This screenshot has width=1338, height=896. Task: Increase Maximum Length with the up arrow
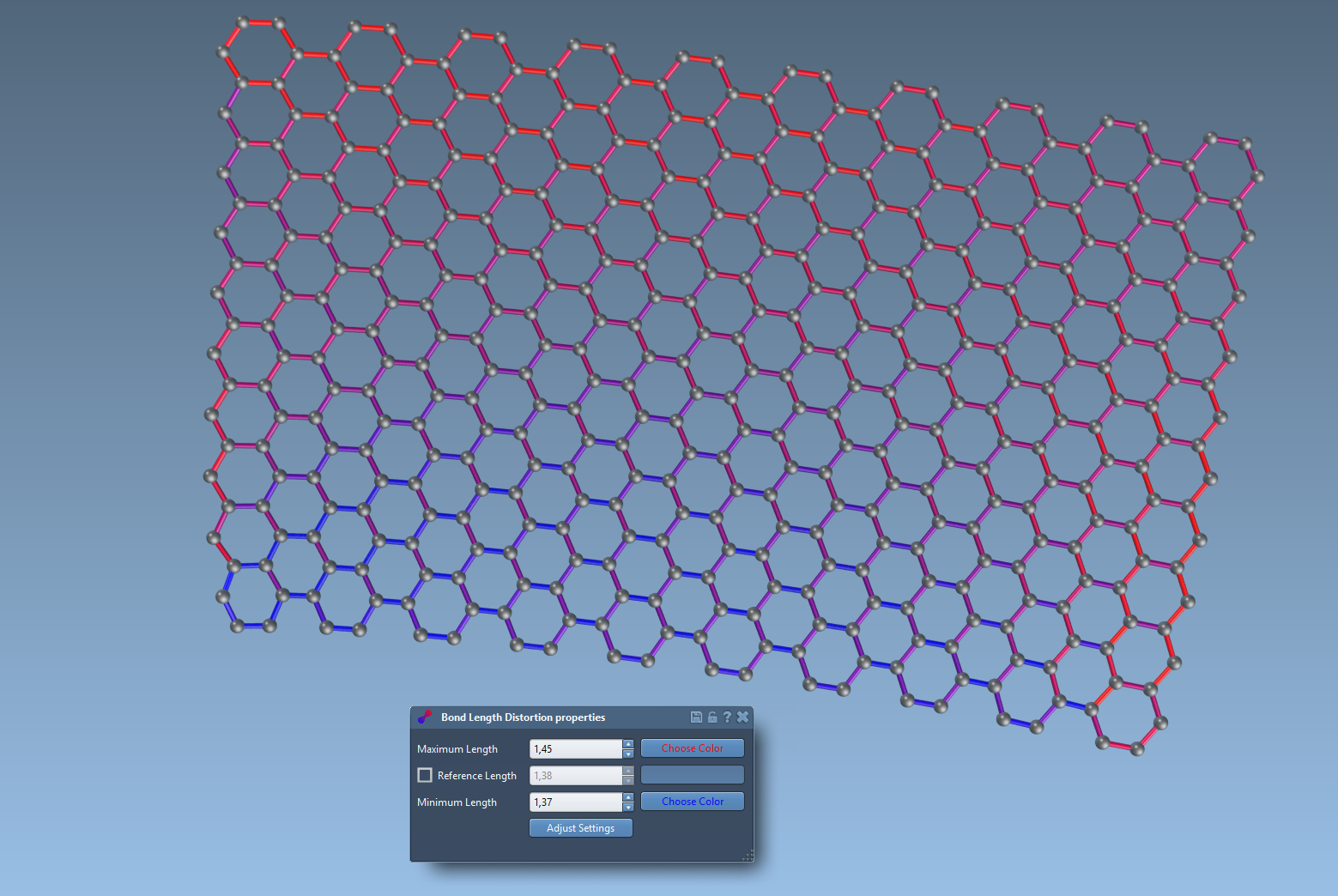coord(628,744)
